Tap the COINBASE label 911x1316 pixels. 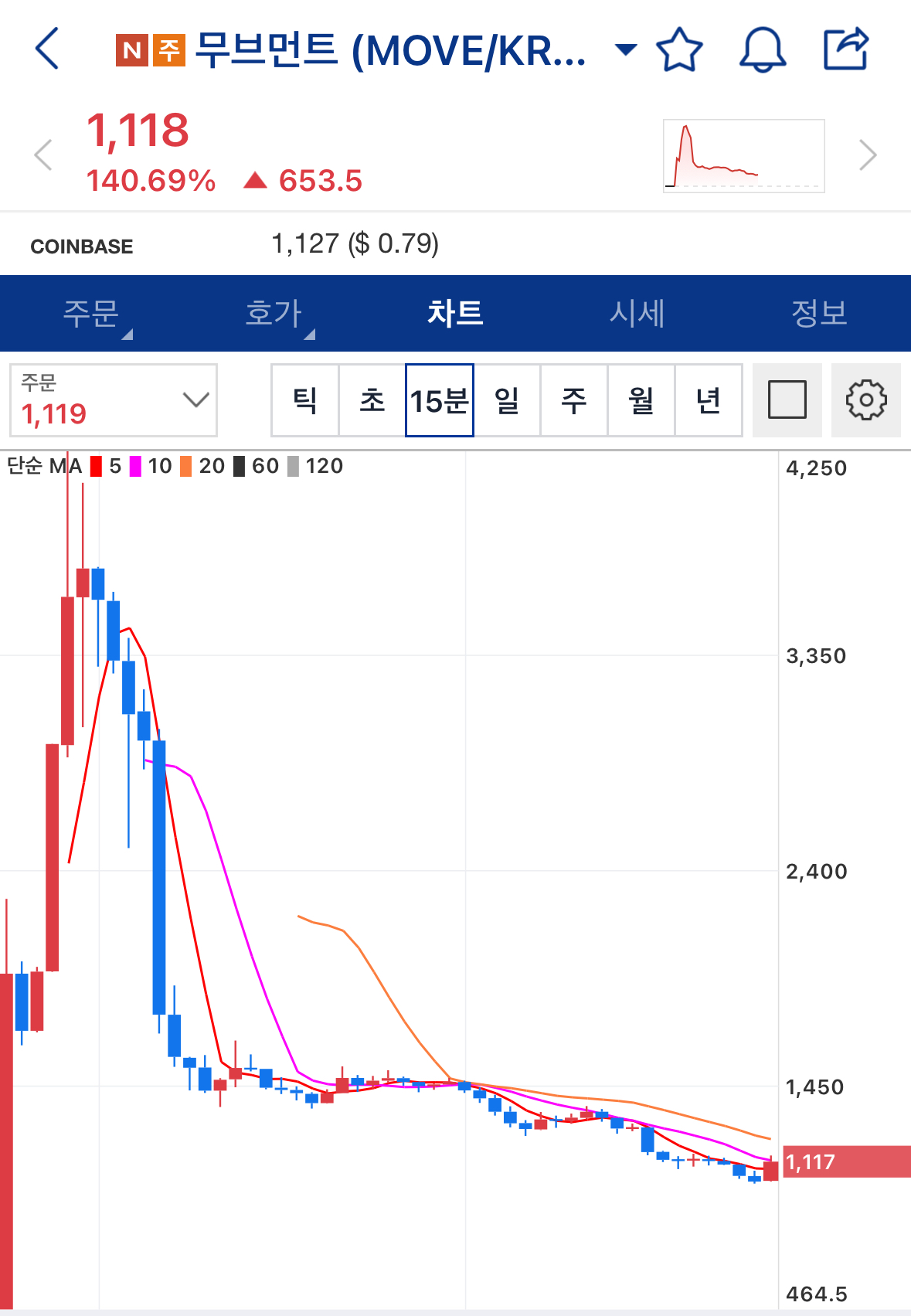click(82, 247)
